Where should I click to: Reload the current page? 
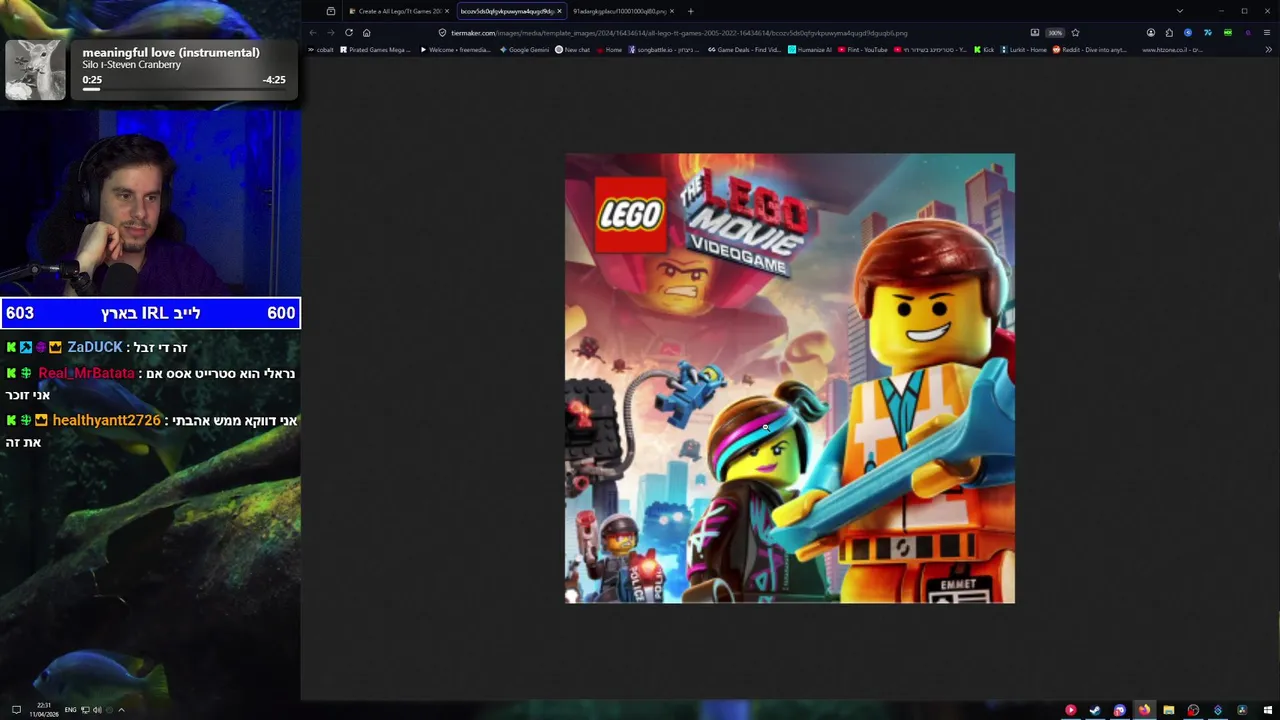tap(348, 32)
